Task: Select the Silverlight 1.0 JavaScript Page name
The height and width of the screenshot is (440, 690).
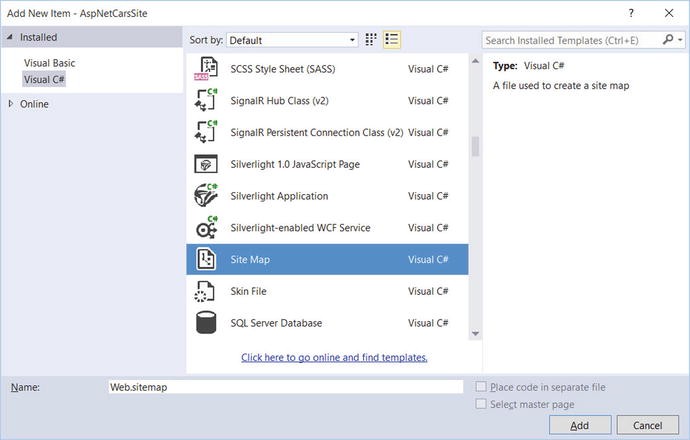Action: [x=295, y=164]
